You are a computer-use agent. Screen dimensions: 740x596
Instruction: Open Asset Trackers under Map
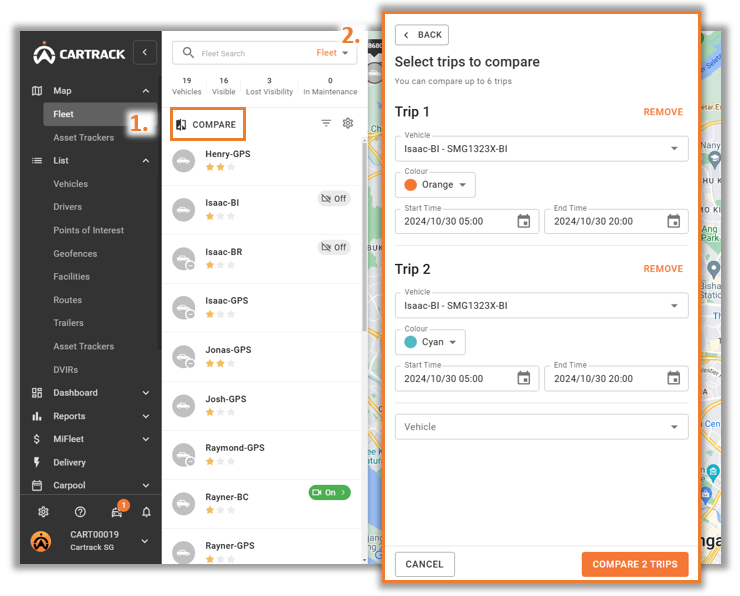tap(84, 137)
